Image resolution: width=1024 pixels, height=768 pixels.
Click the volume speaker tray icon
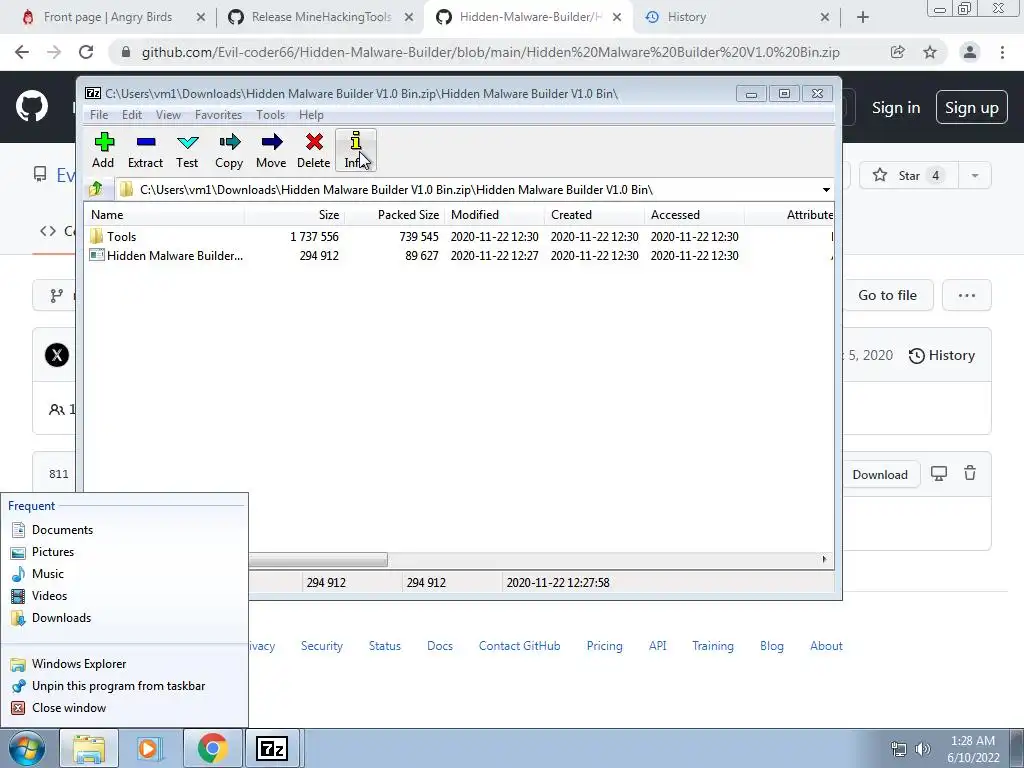click(x=922, y=749)
